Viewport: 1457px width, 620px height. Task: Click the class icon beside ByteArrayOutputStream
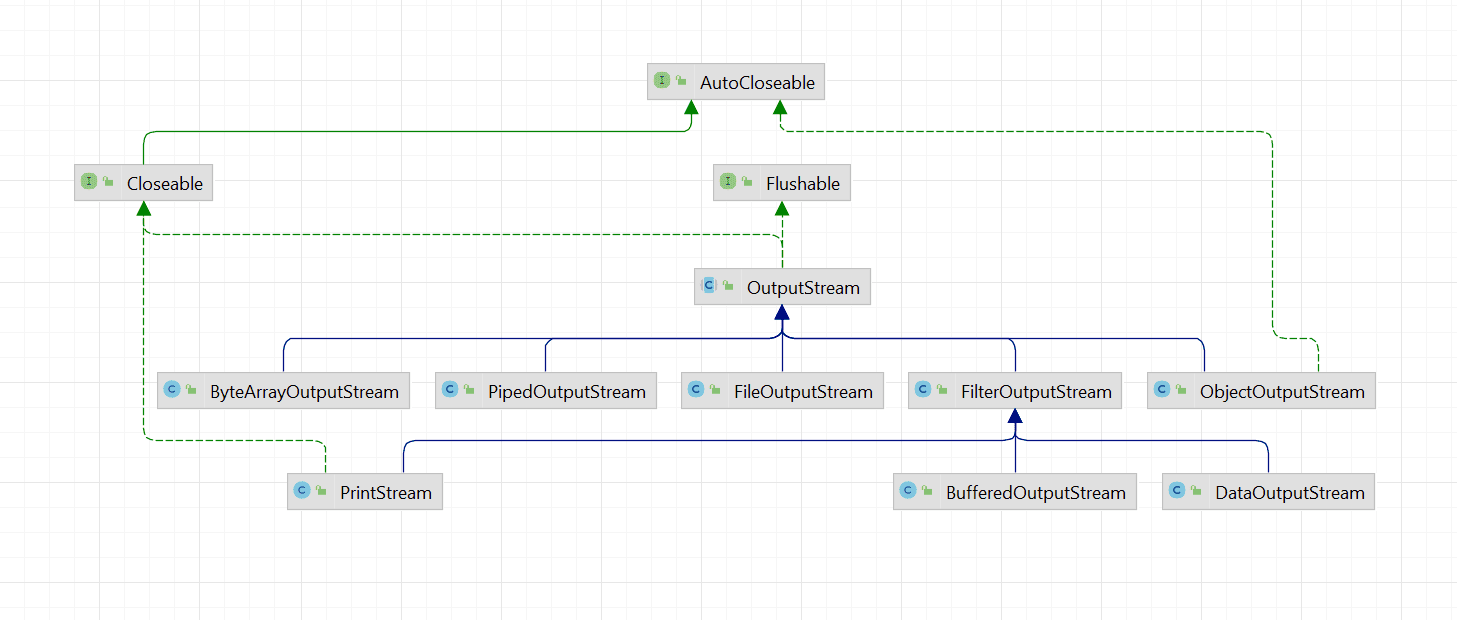pyautogui.click(x=171, y=390)
